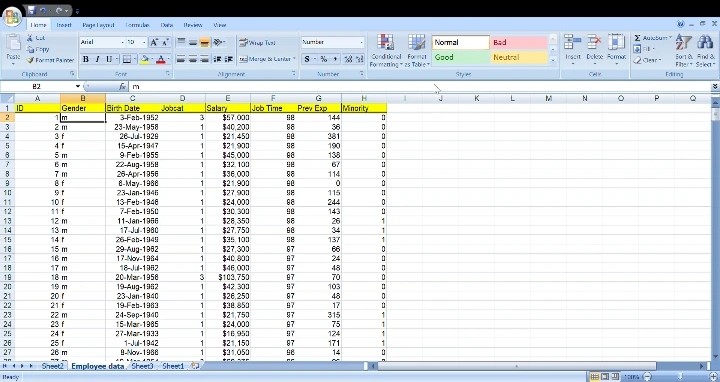720x382 pixels.
Task: Click the Insert cells icon
Action: tap(573, 42)
